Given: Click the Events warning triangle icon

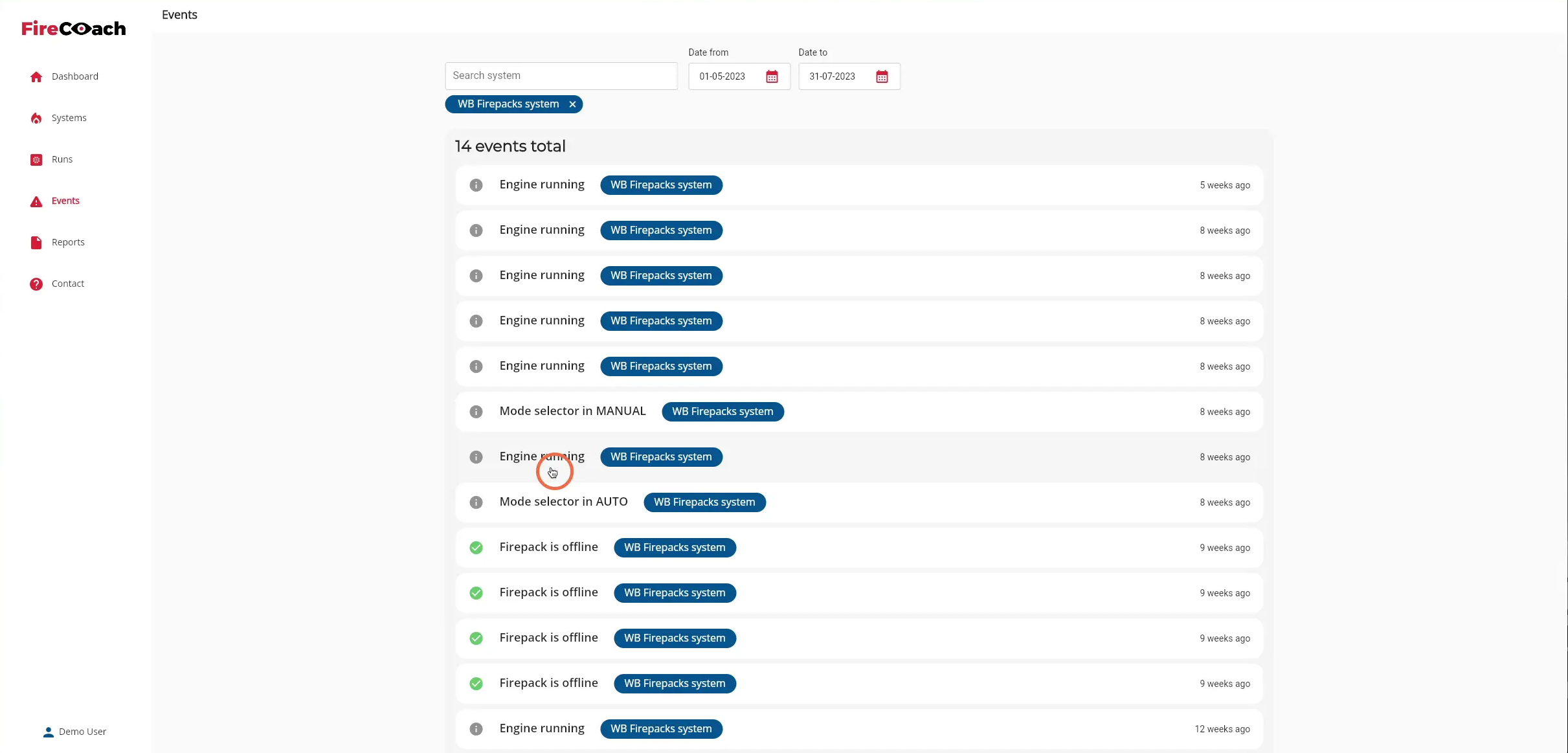Looking at the screenshot, I should coord(36,201).
